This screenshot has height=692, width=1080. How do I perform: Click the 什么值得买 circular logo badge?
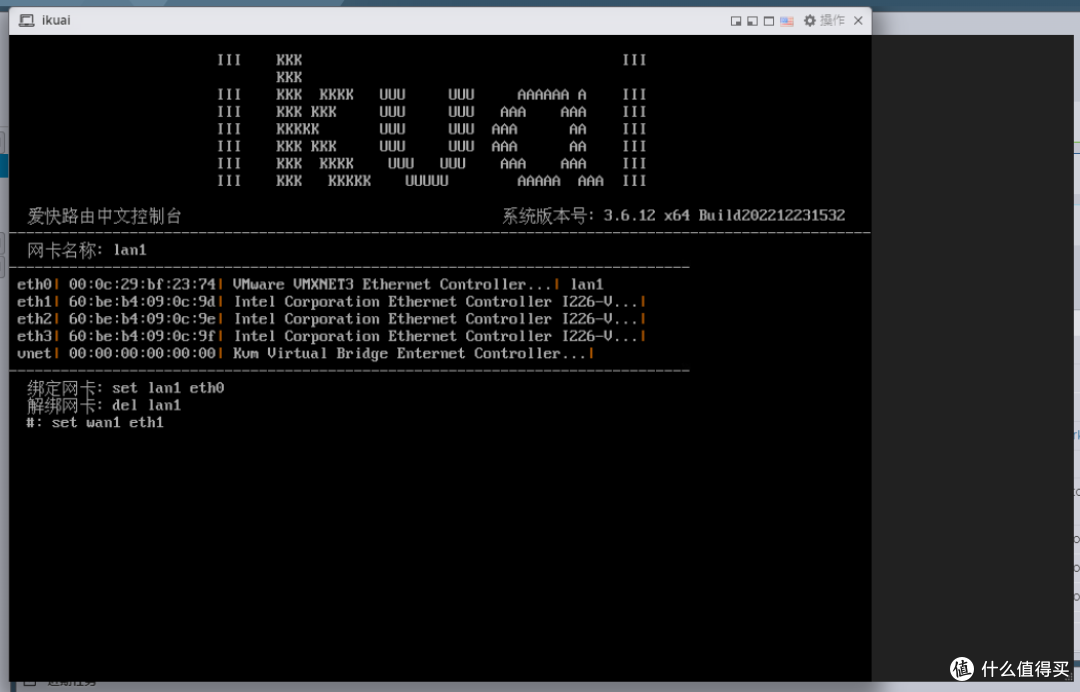coord(962,669)
